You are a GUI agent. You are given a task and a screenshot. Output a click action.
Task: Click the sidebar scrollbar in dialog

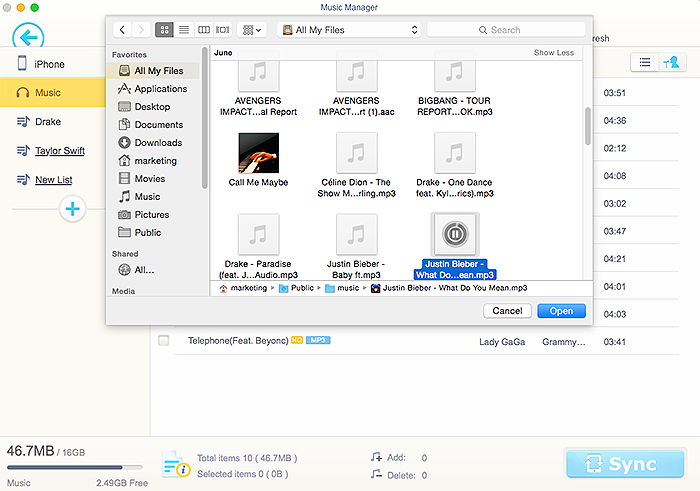pos(204,118)
